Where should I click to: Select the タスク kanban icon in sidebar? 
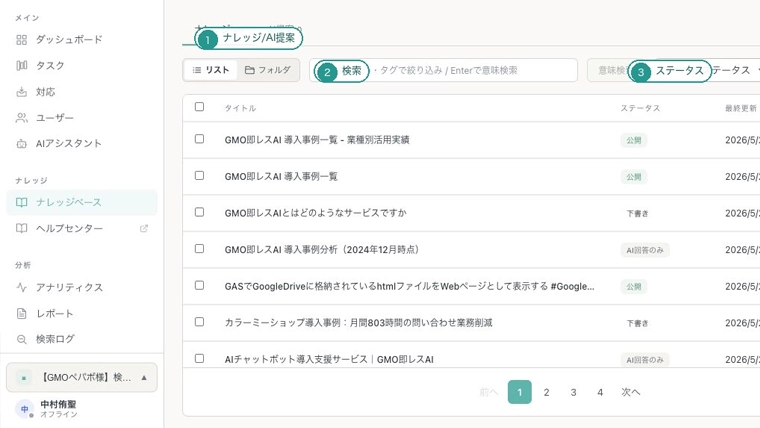(x=21, y=65)
